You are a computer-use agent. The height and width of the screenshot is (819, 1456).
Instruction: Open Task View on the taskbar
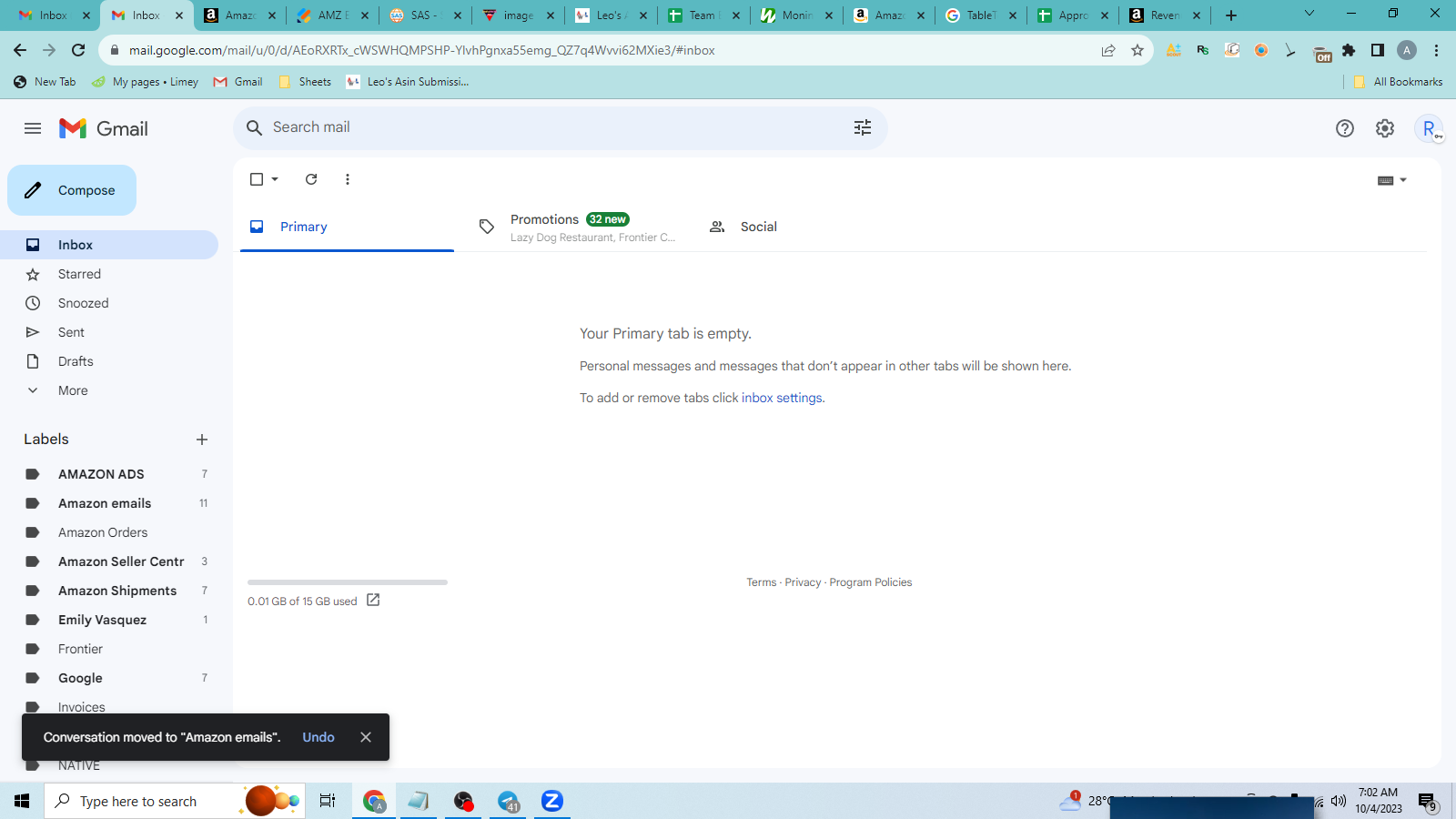pos(328,801)
